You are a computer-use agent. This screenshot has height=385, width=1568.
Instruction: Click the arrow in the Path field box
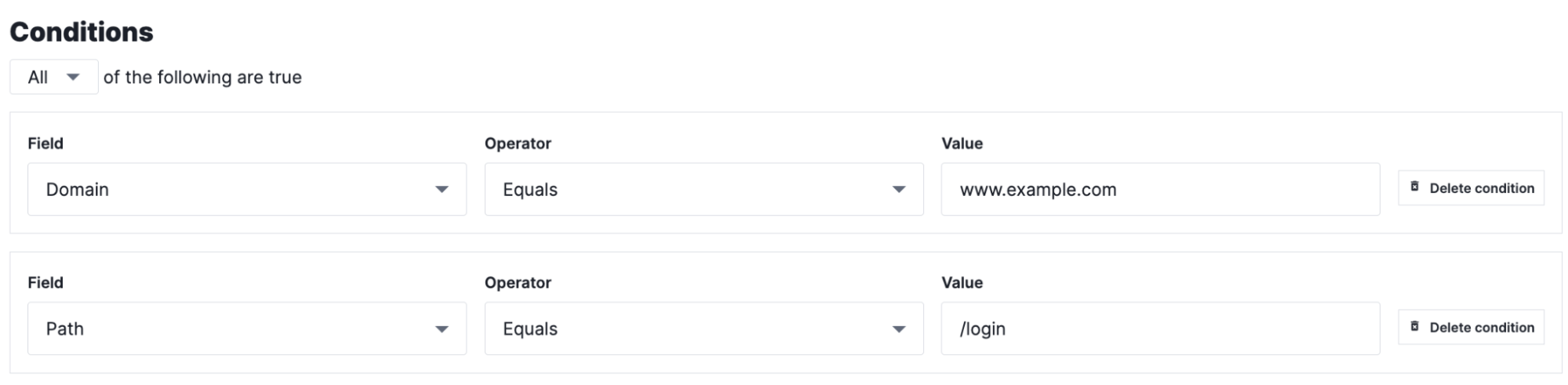click(x=442, y=329)
